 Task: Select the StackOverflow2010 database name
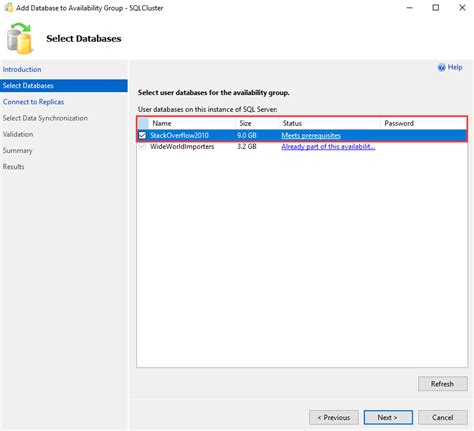tap(179, 136)
